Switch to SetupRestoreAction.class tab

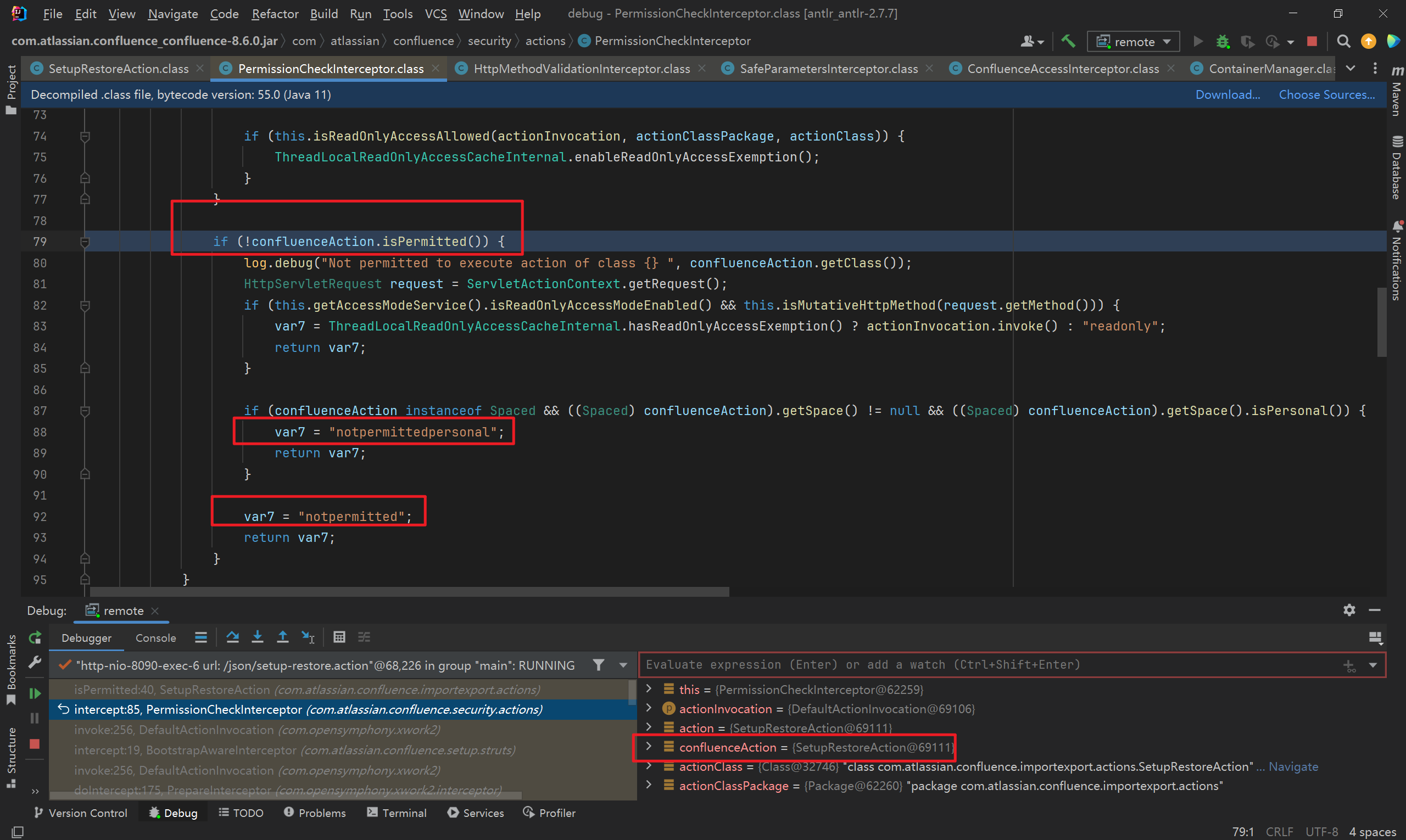pos(118,69)
